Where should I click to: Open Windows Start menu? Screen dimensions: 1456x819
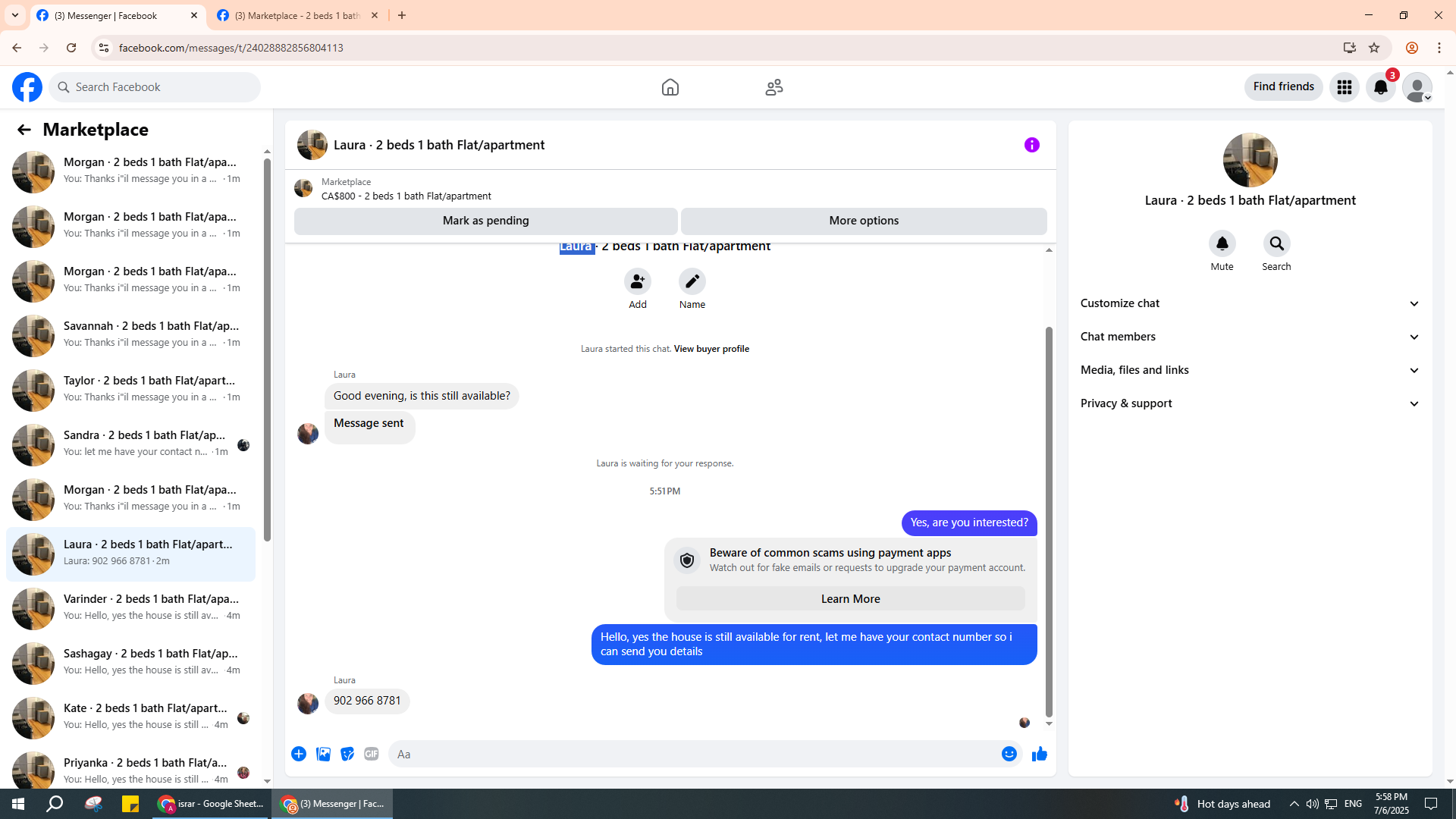pyautogui.click(x=18, y=804)
